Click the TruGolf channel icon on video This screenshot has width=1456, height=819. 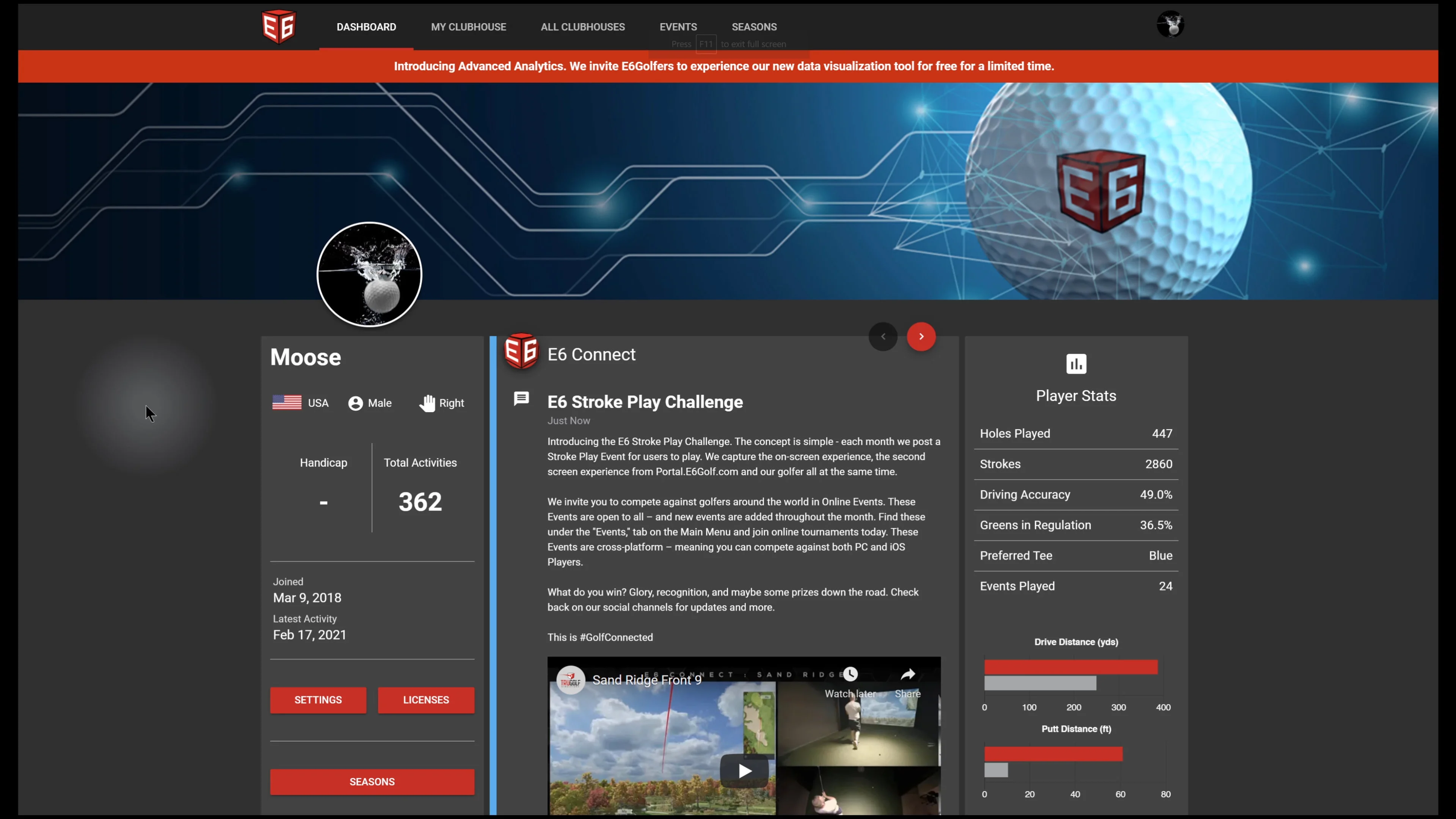tap(571, 680)
